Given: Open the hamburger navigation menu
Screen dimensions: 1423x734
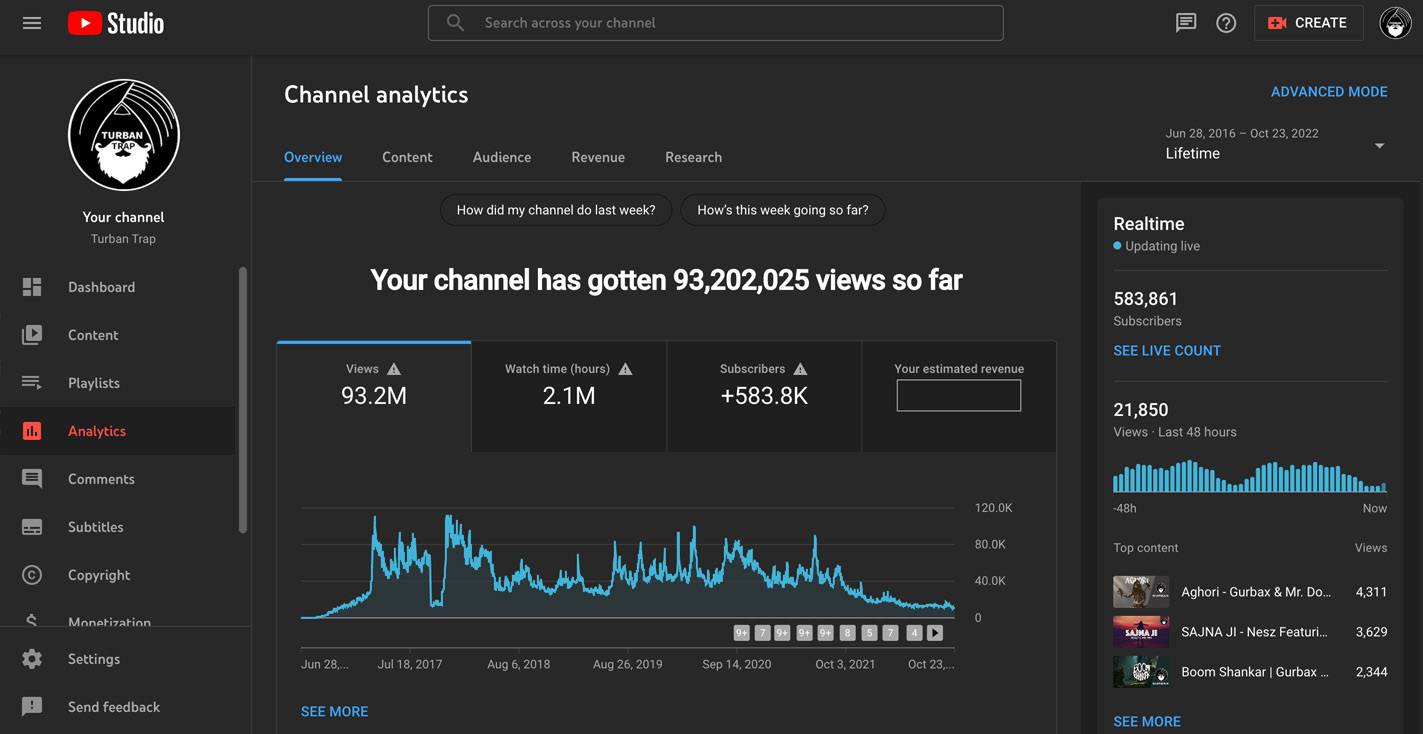Looking at the screenshot, I should (32, 23).
